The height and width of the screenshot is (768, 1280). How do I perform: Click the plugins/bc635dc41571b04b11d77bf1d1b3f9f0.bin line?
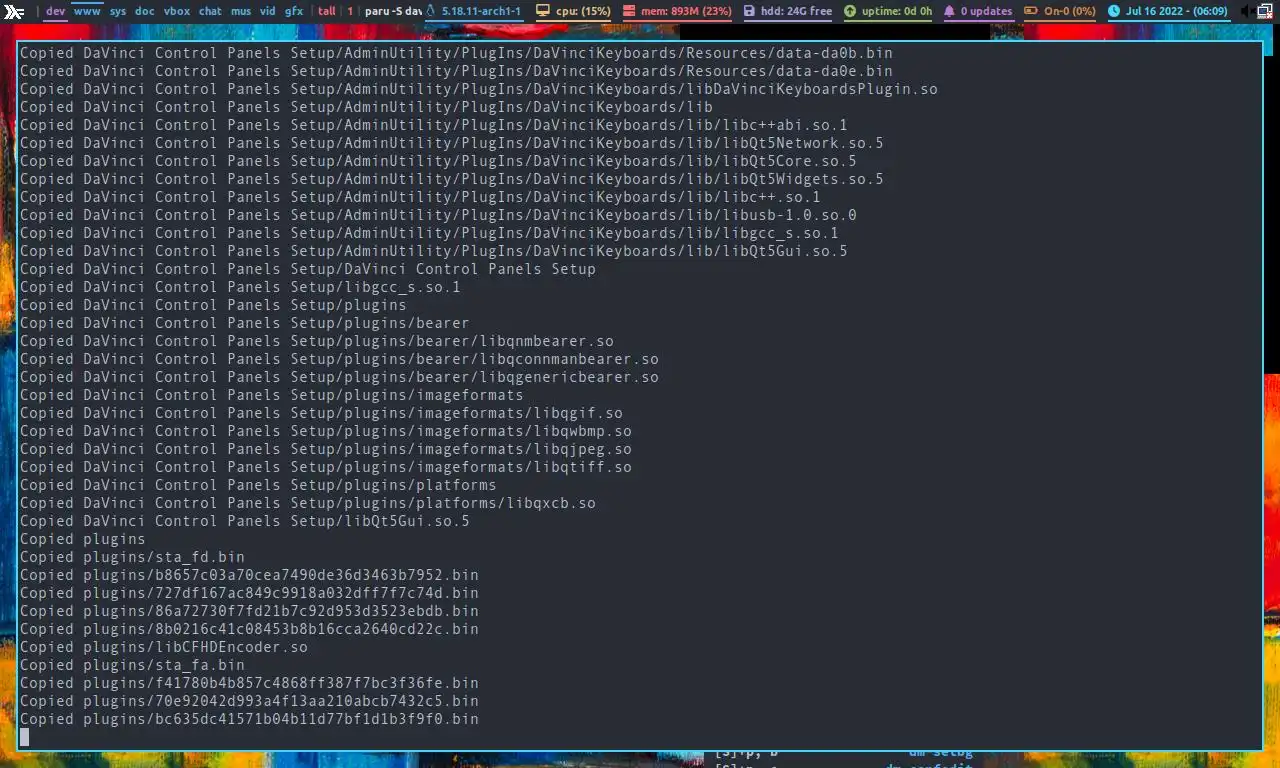(x=249, y=719)
